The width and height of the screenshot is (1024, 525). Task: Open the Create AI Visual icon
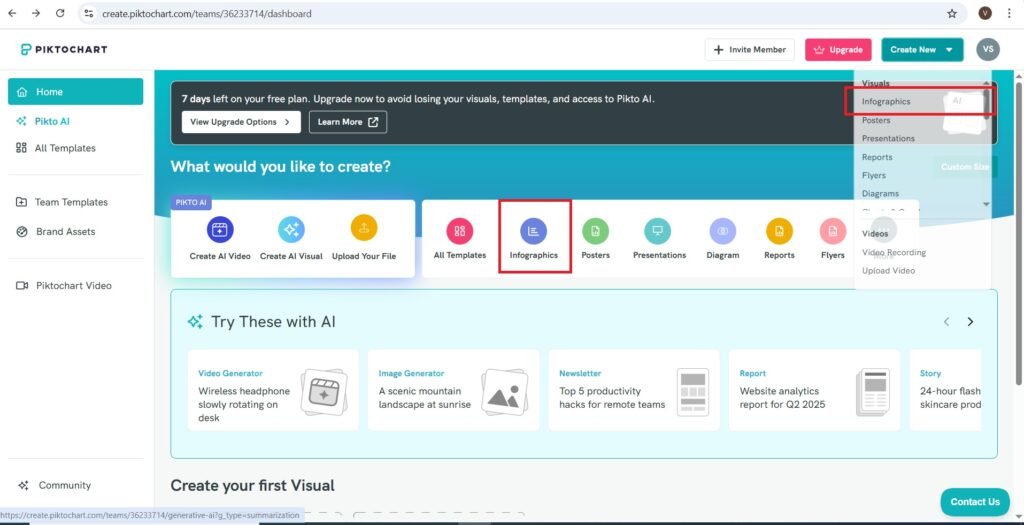291,230
